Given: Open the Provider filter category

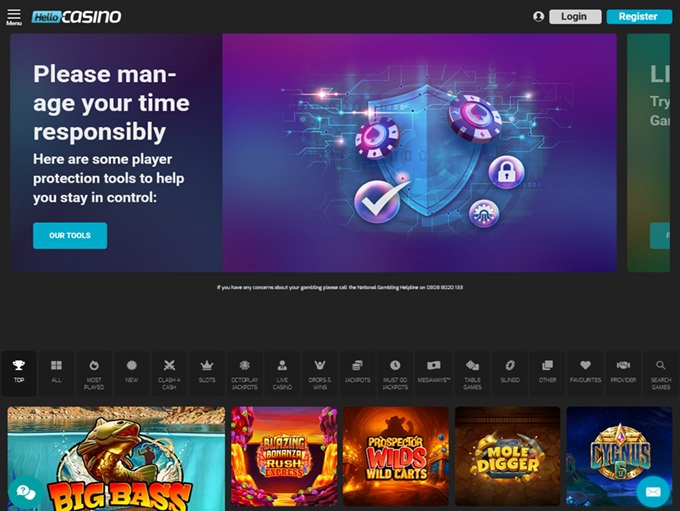Looking at the screenshot, I should click(623, 373).
